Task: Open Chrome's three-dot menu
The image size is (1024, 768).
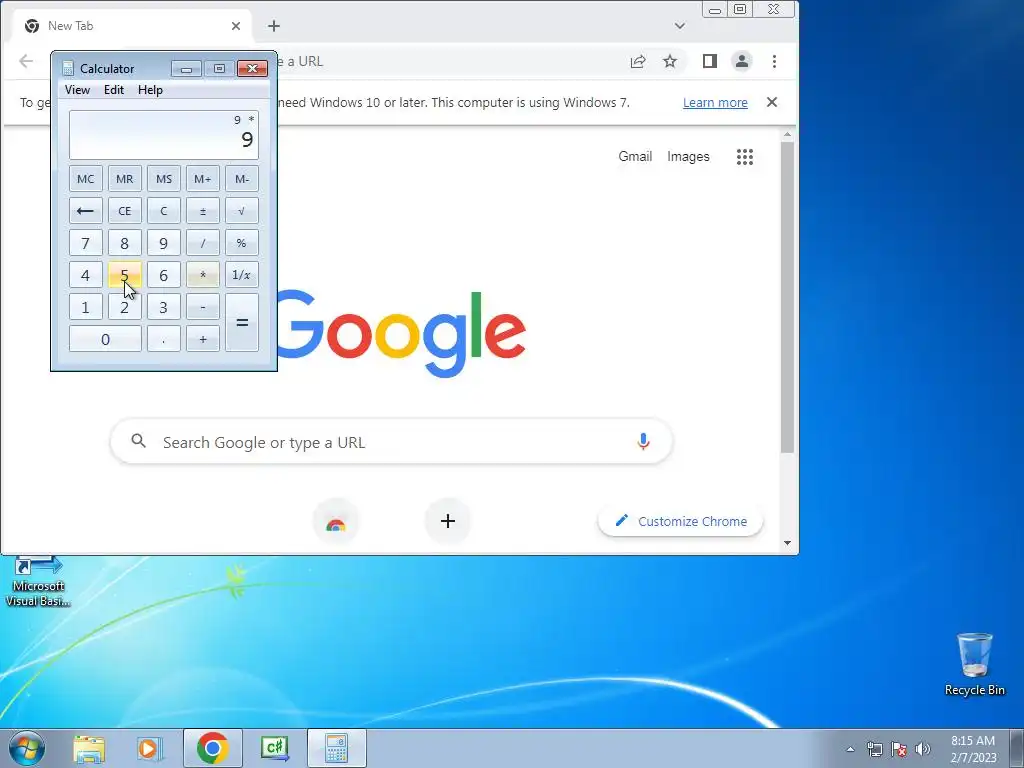Action: point(775,61)
